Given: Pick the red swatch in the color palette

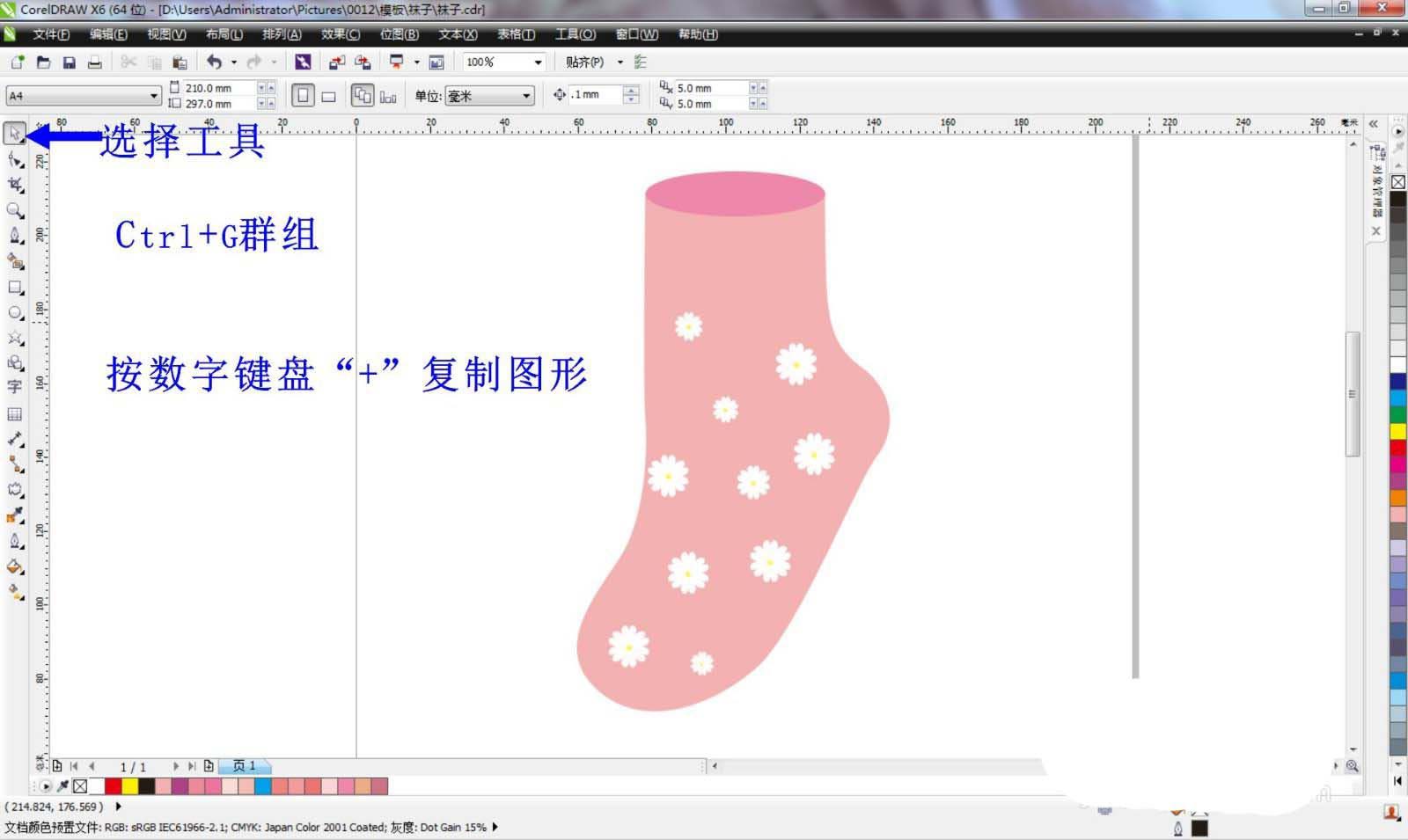Looking at the screenshot, I should pyautogui.click(x=113, y=786).
